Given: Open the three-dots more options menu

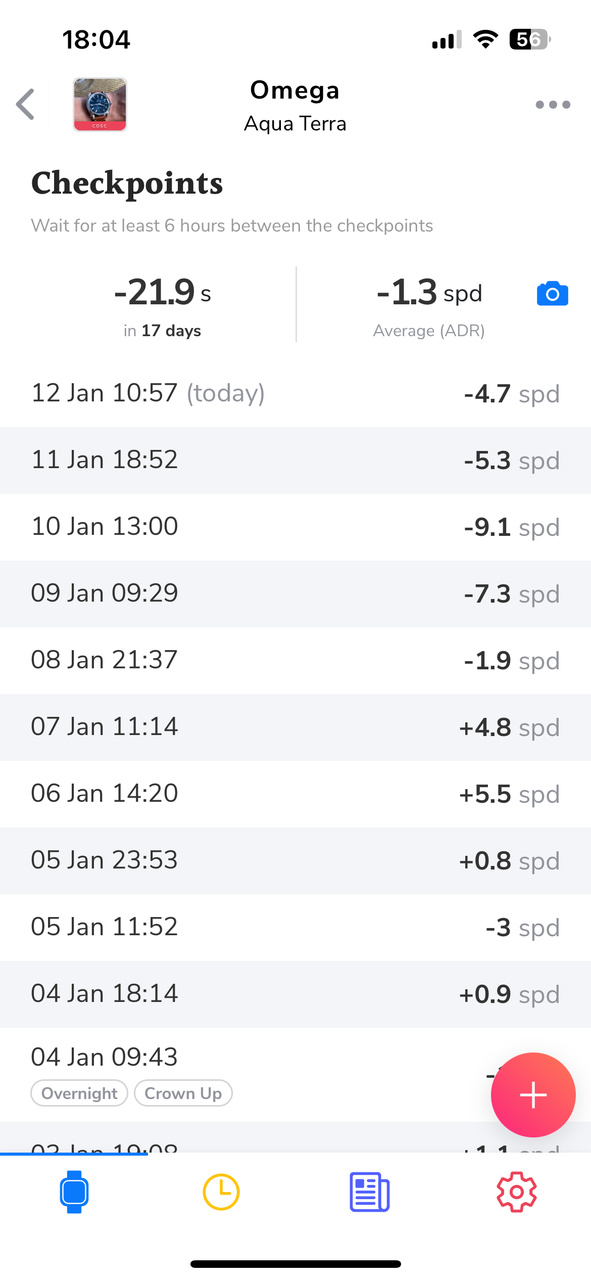Looking at the screenshot, I should 553,104.
